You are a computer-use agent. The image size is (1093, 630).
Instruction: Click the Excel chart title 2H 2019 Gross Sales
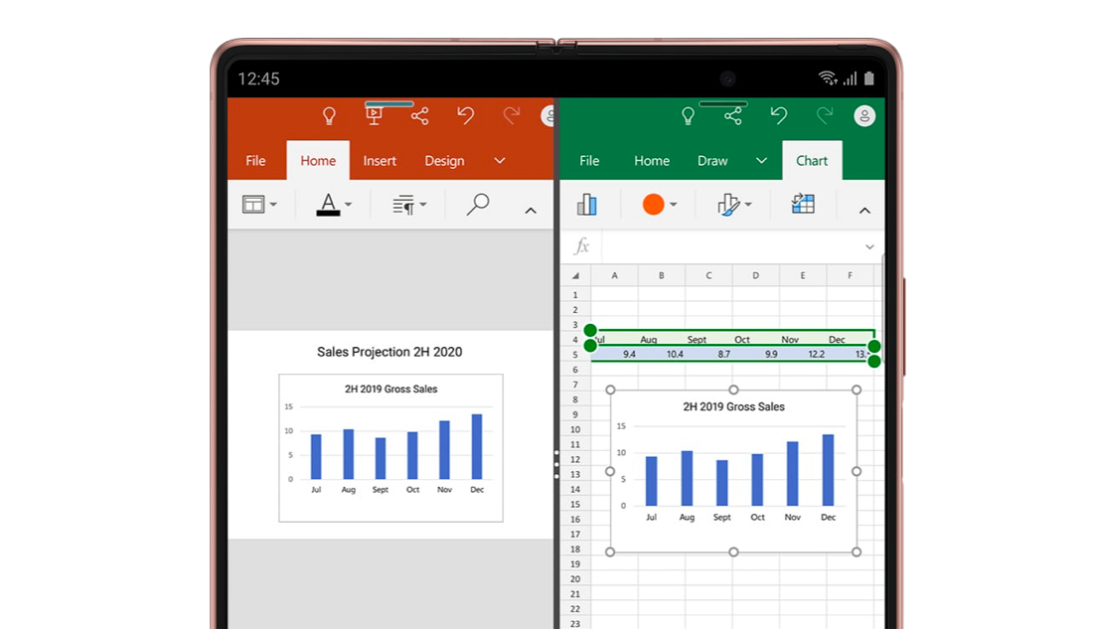point(733,406)
